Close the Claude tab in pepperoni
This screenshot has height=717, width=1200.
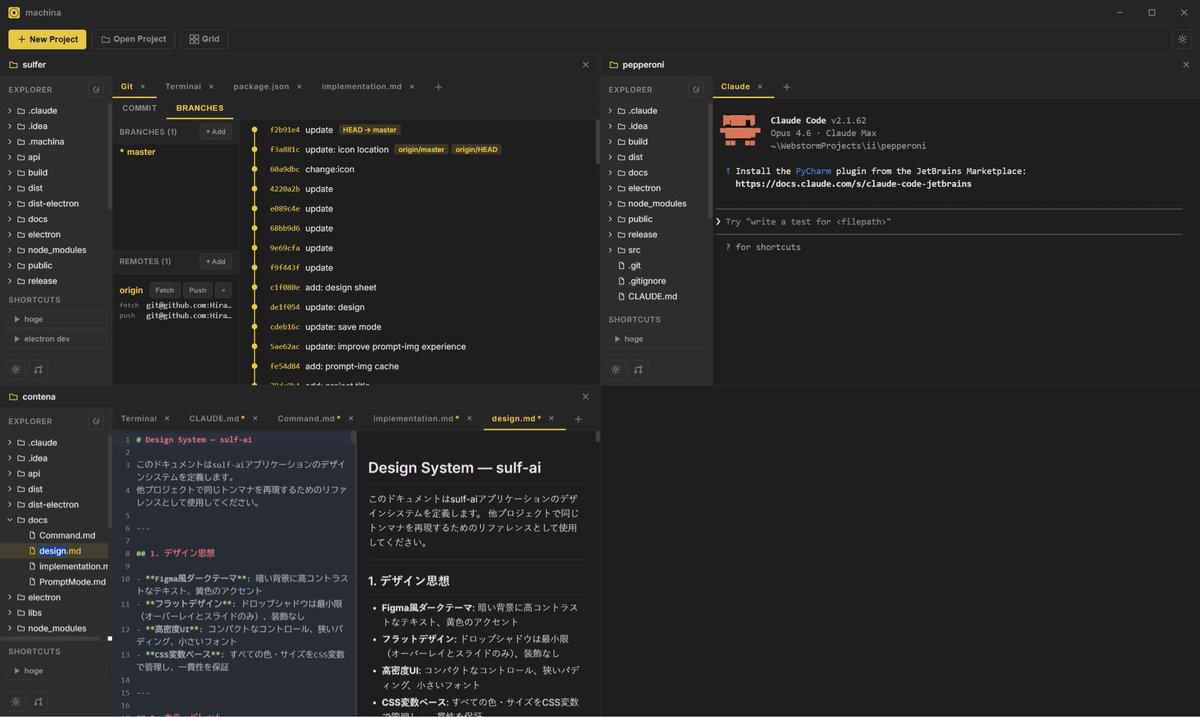[x=760, y=87]
